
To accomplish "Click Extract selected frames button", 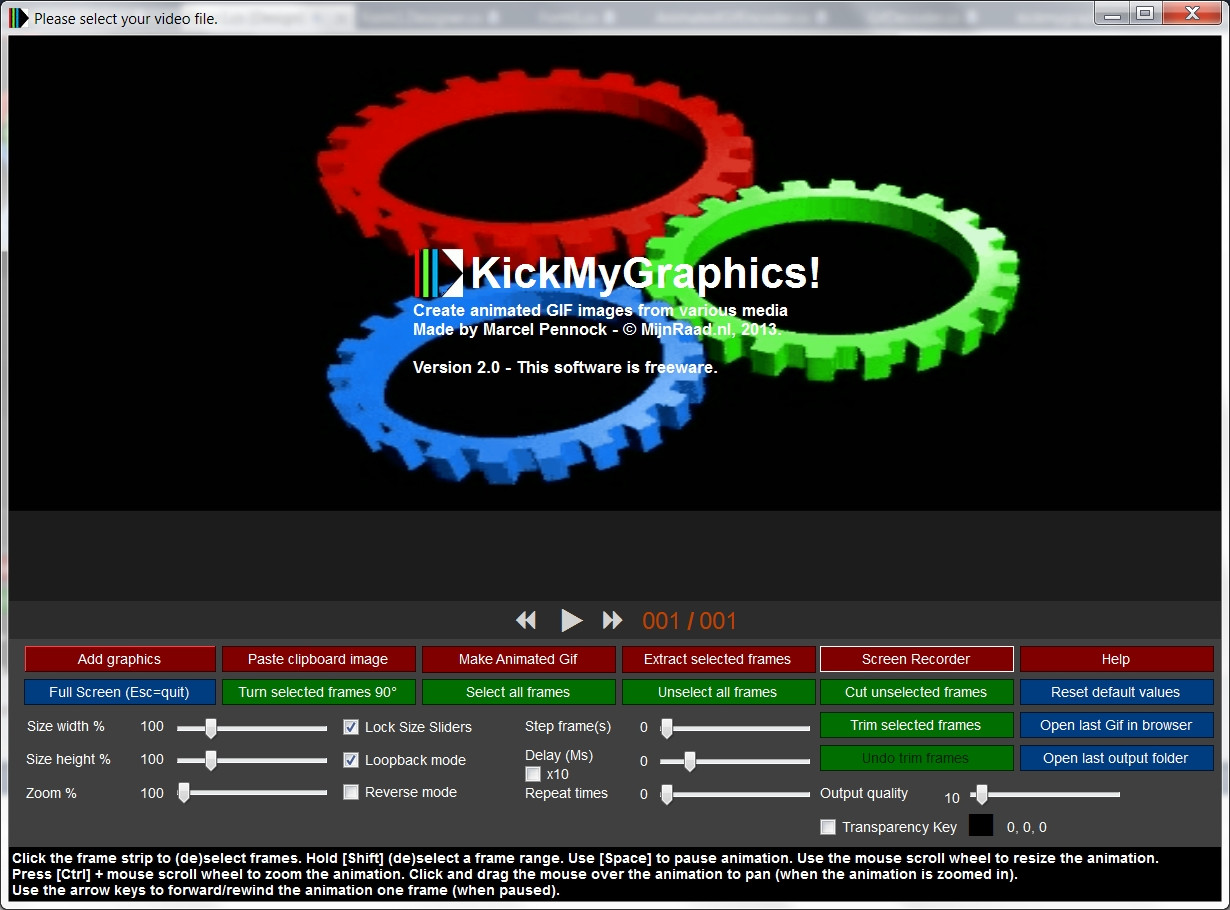I will point(717,659).
